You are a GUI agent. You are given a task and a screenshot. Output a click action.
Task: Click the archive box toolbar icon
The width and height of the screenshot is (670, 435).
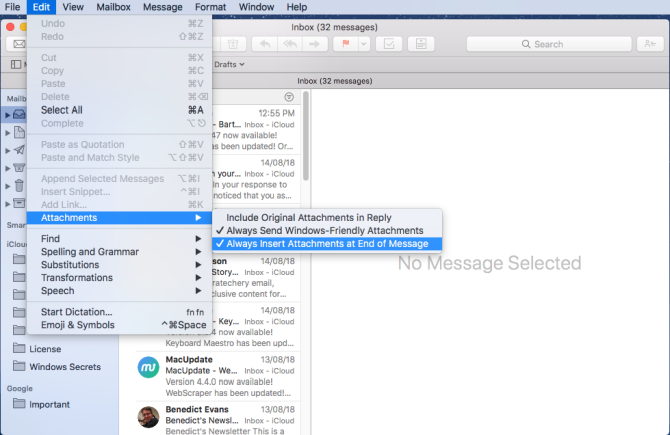(x=421, y=44)
